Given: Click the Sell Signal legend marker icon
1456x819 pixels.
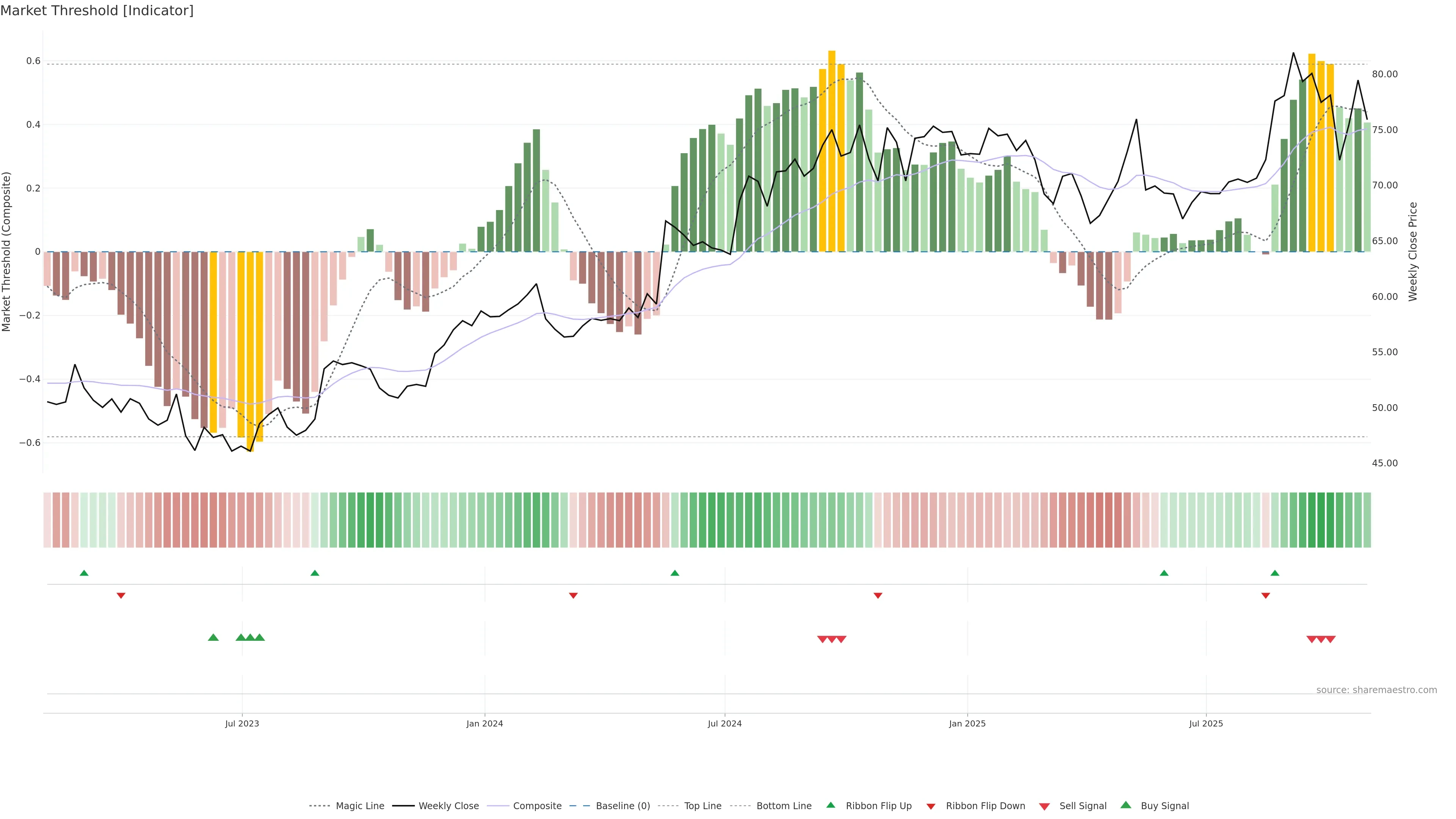Looking at the screenshot, I should (1045, 806).
